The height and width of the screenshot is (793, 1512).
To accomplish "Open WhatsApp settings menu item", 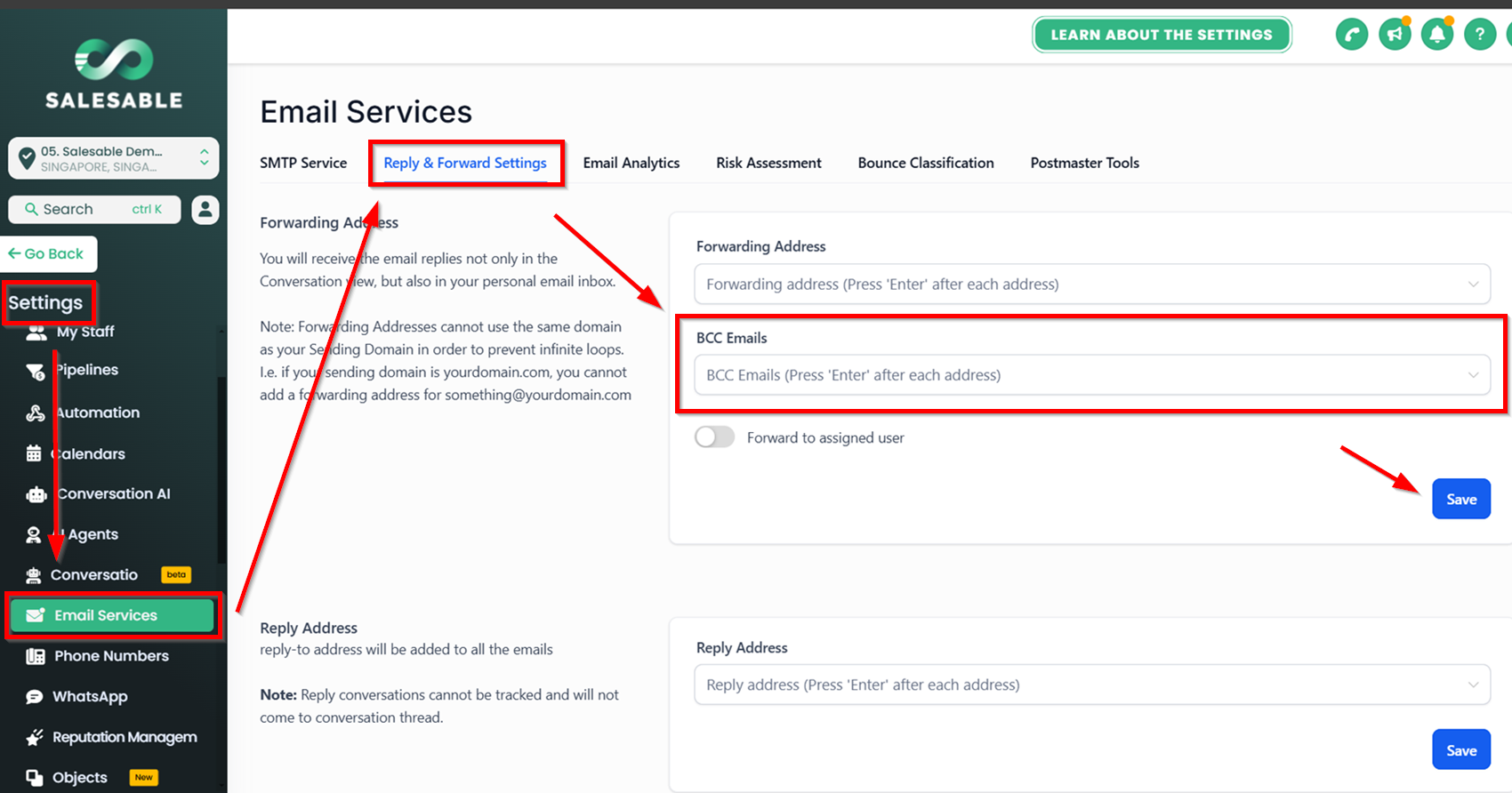I will (x=90, y=696).
